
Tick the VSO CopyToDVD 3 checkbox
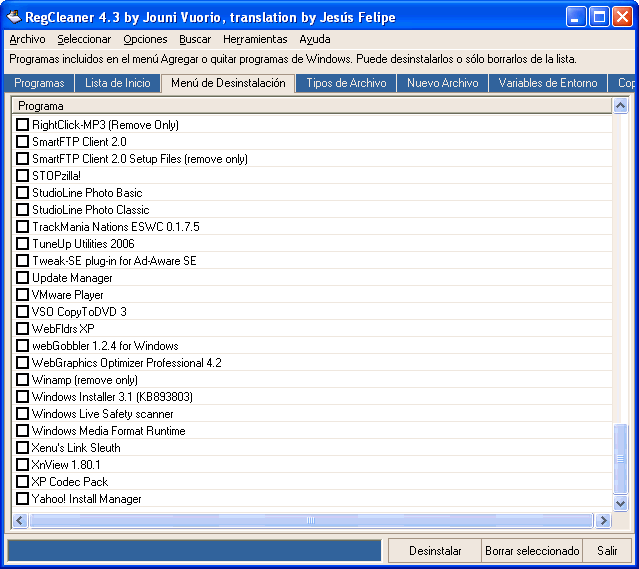pos(22,312)
